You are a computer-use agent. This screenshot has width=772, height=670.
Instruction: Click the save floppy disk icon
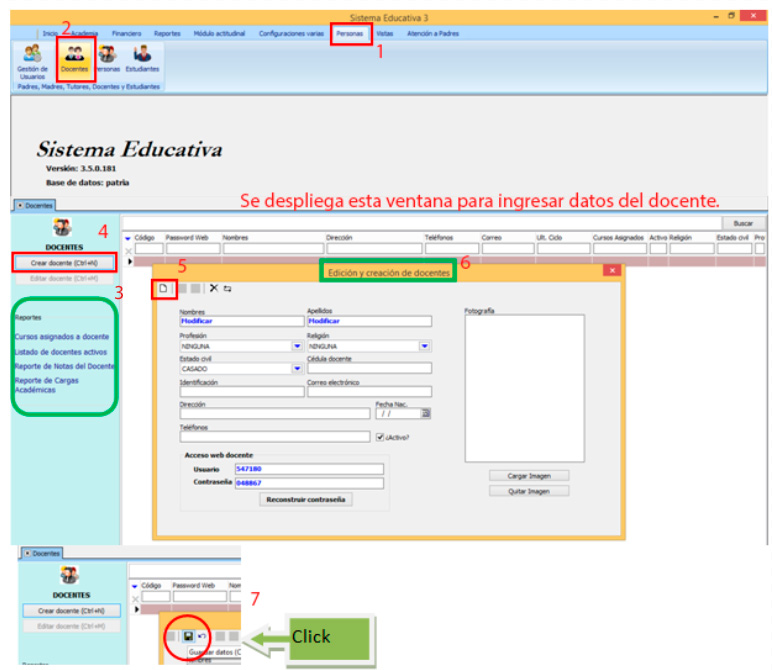(x=188, y=637)
